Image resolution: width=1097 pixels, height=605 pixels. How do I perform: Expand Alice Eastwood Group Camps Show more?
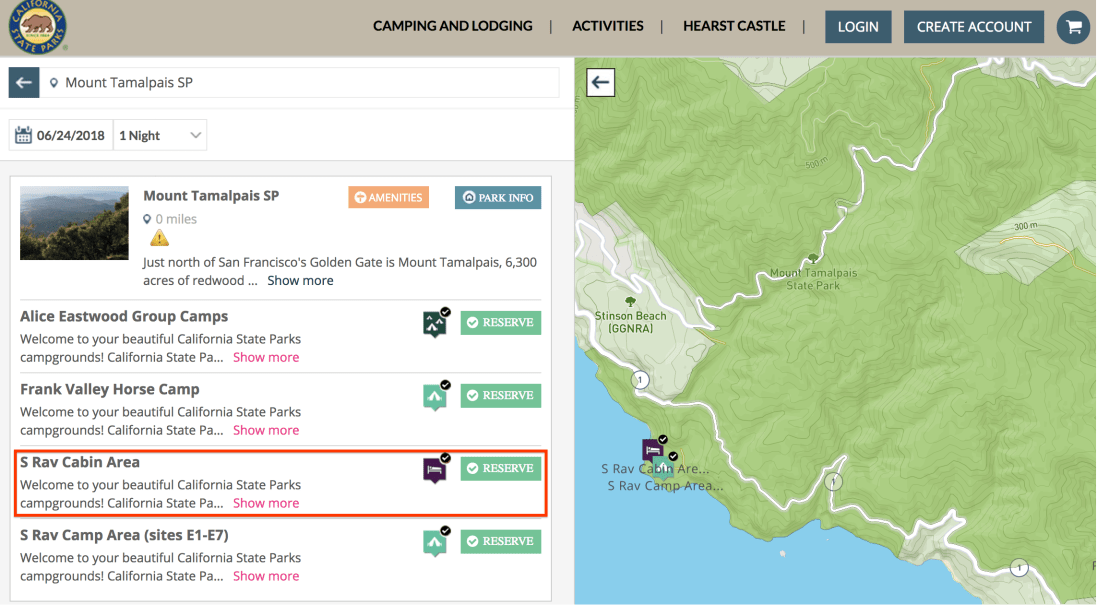[x=266, y=357]
